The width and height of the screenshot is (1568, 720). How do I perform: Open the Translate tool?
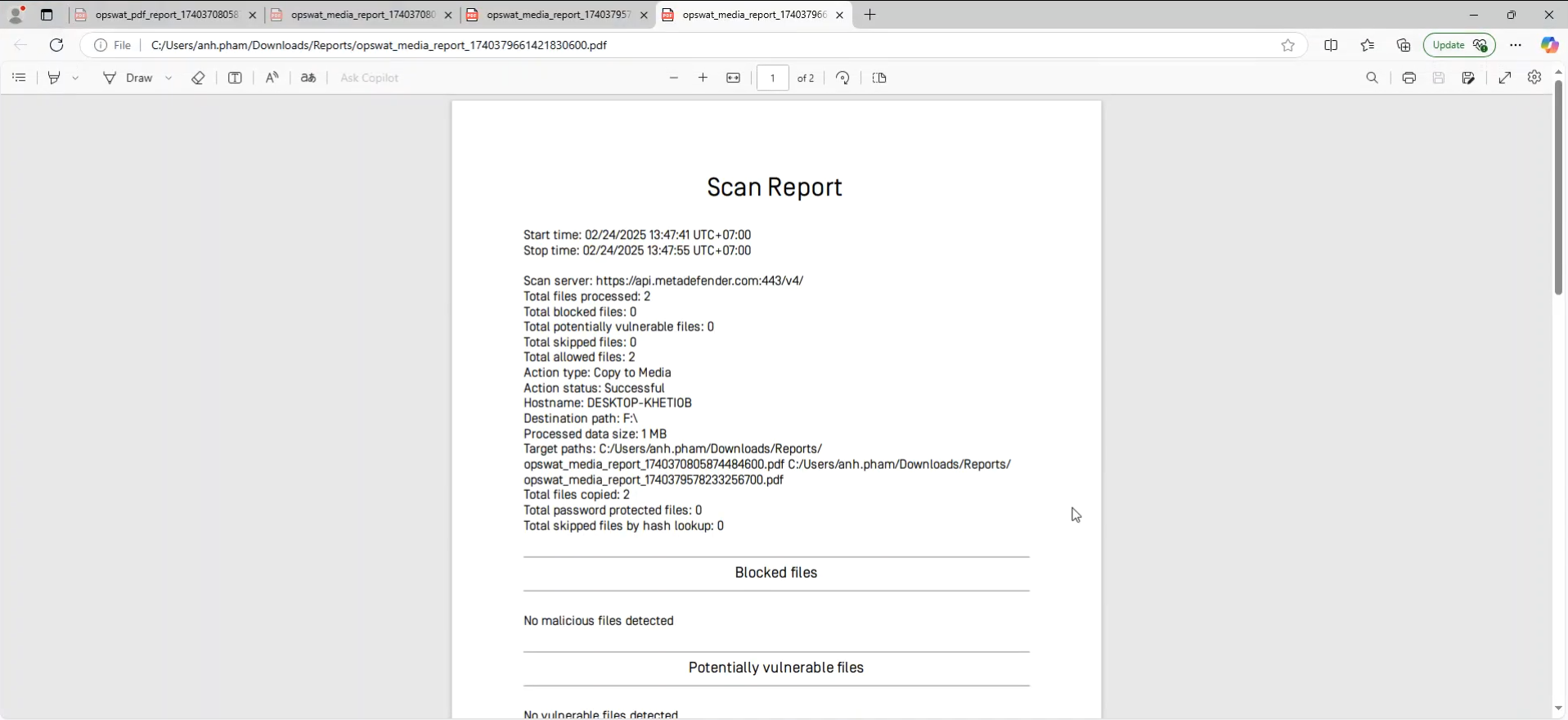(308, 78)
